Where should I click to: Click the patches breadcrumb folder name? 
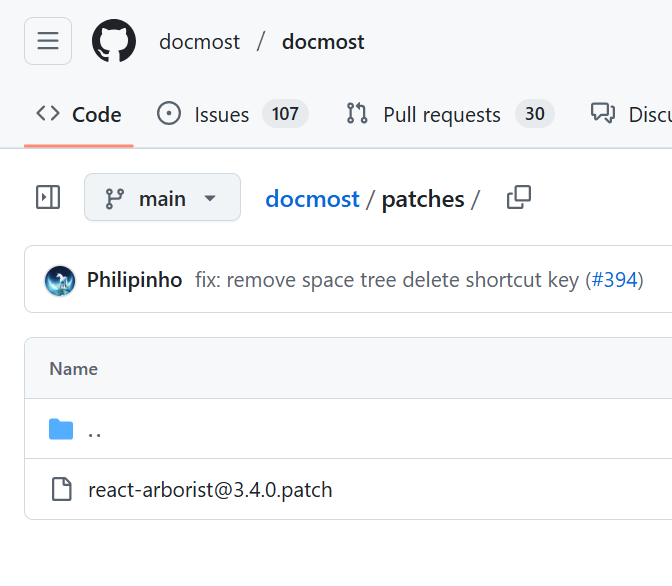pos(423,199)
